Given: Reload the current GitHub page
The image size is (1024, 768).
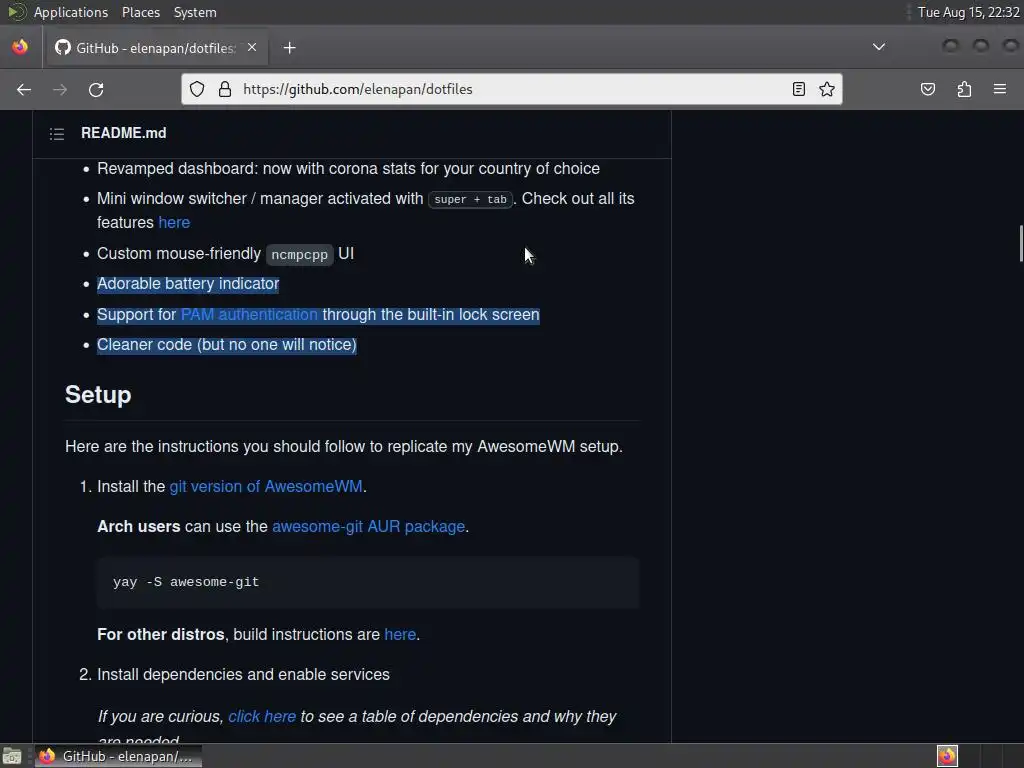Looking at the screenshot, I should (x=96, y=89).
